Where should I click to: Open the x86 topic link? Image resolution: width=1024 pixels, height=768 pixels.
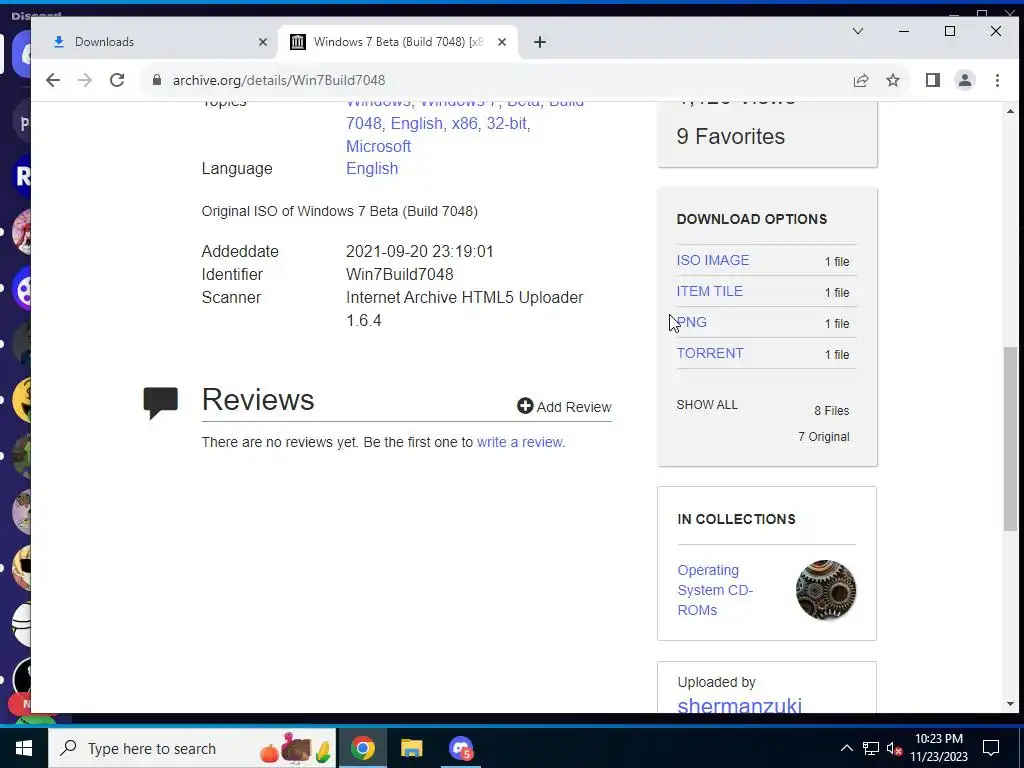[465, 123]
